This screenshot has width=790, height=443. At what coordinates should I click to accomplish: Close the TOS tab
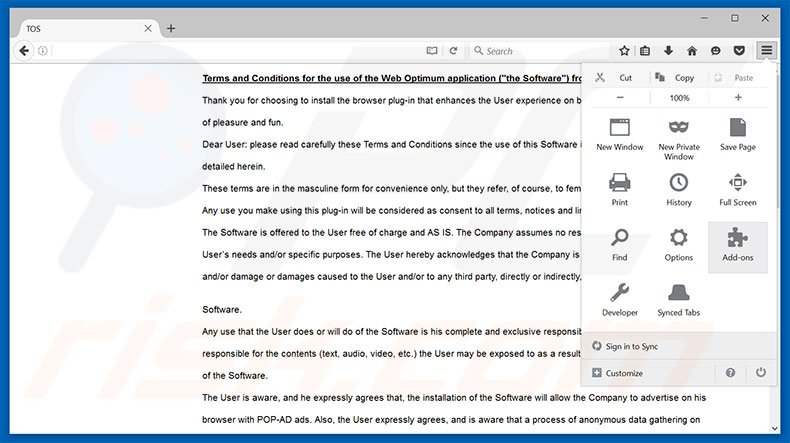148,28
